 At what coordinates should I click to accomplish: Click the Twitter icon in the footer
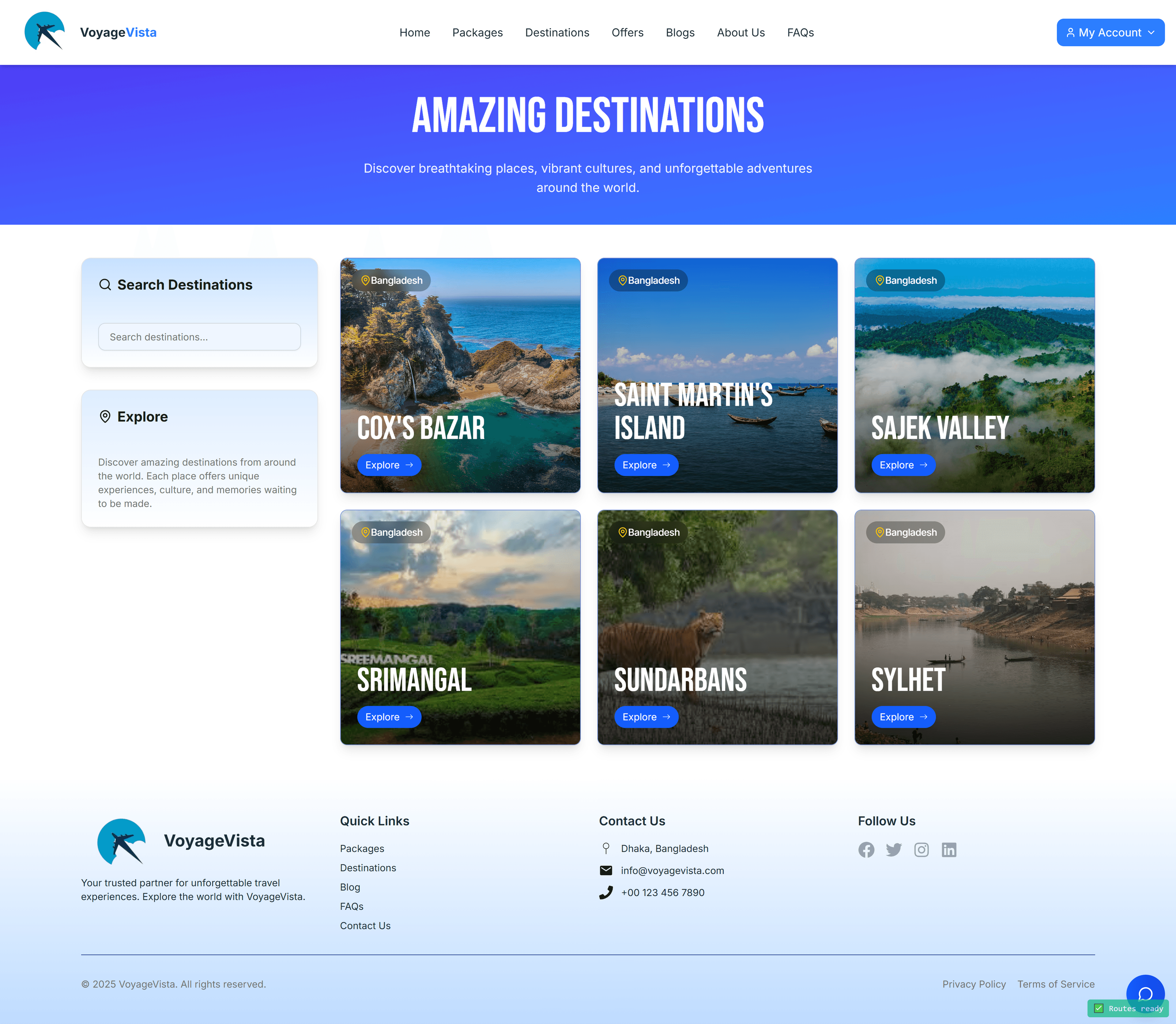click(x=893, y=850)
